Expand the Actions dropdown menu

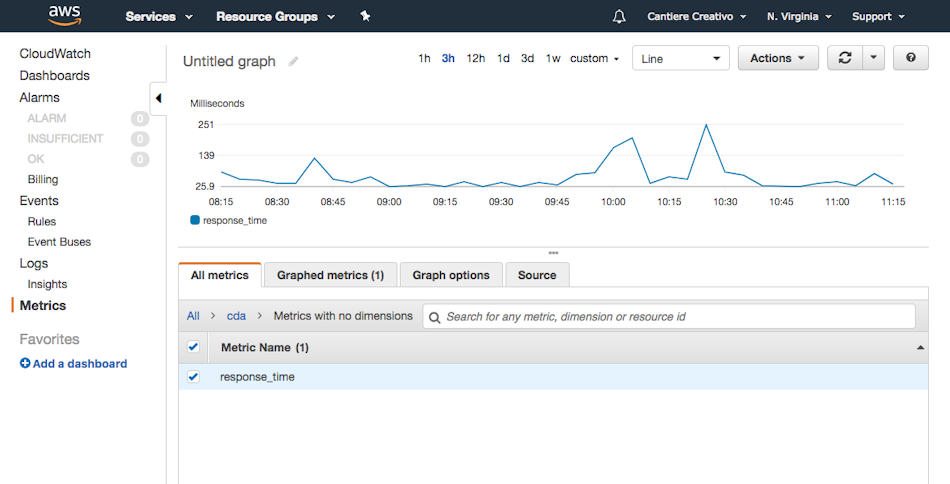(778, 58)
